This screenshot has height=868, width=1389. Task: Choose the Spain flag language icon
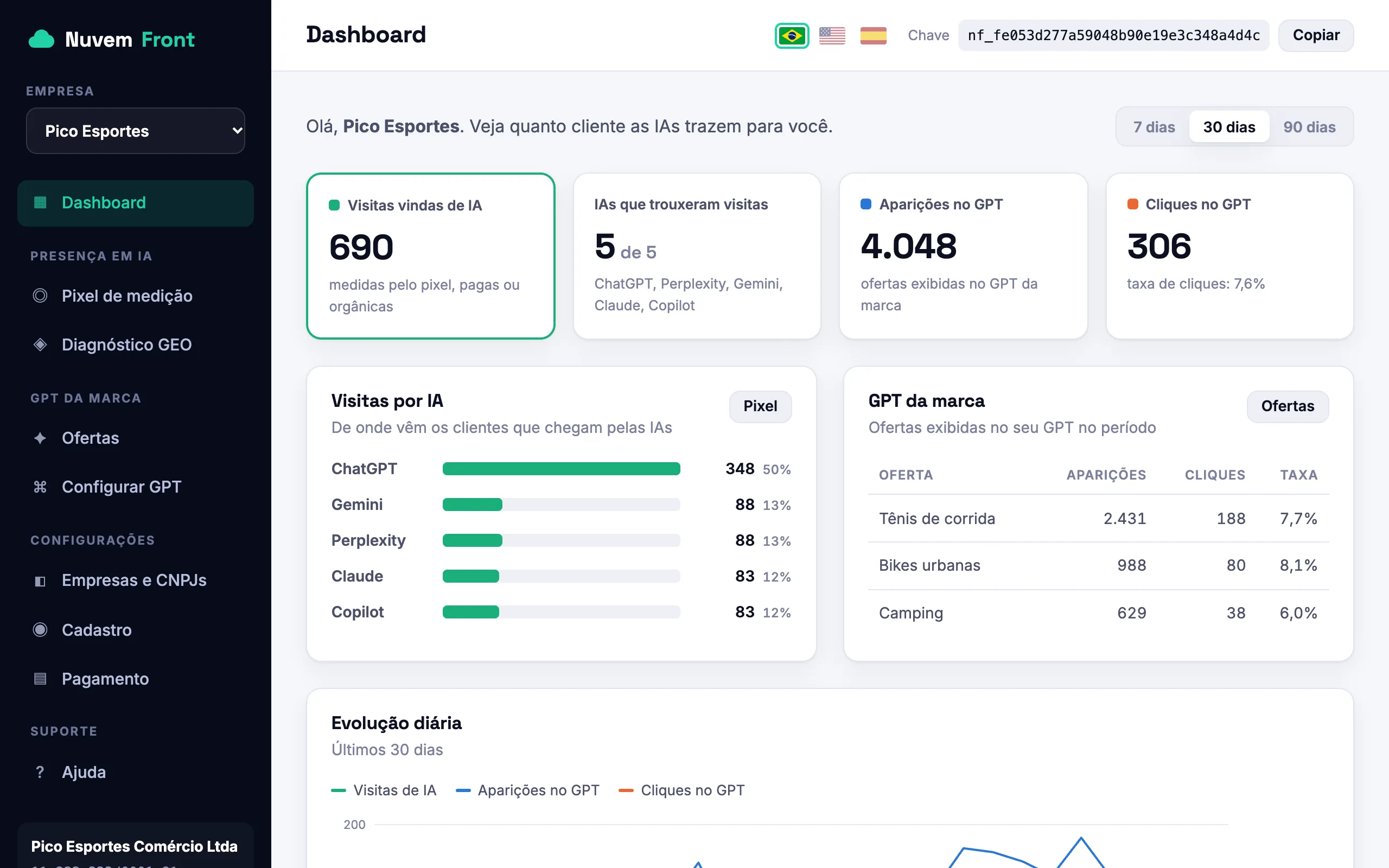873,36
